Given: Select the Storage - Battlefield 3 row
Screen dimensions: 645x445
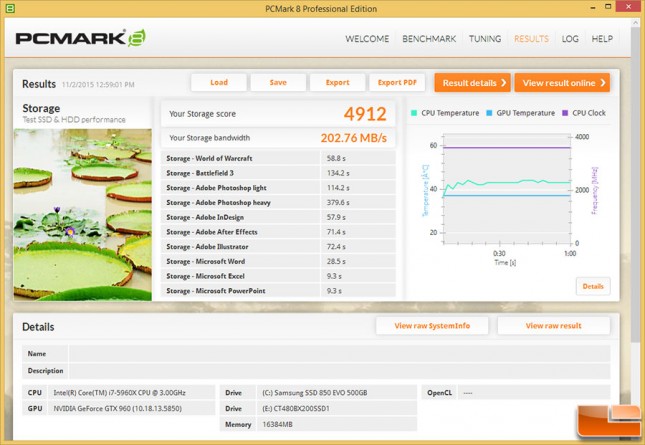Looking at the screenshot, I should [278, 173].
